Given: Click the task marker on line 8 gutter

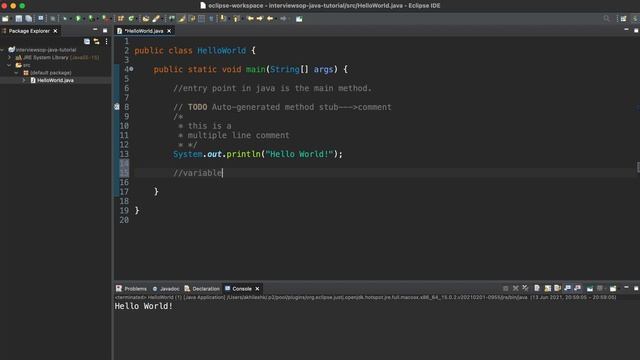Looking at the screenshot, I should [117, 107].
